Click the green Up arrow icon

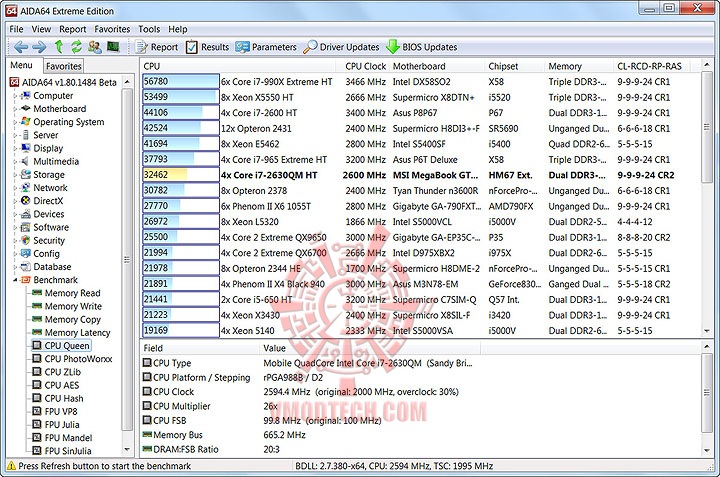tap(58, 46)
